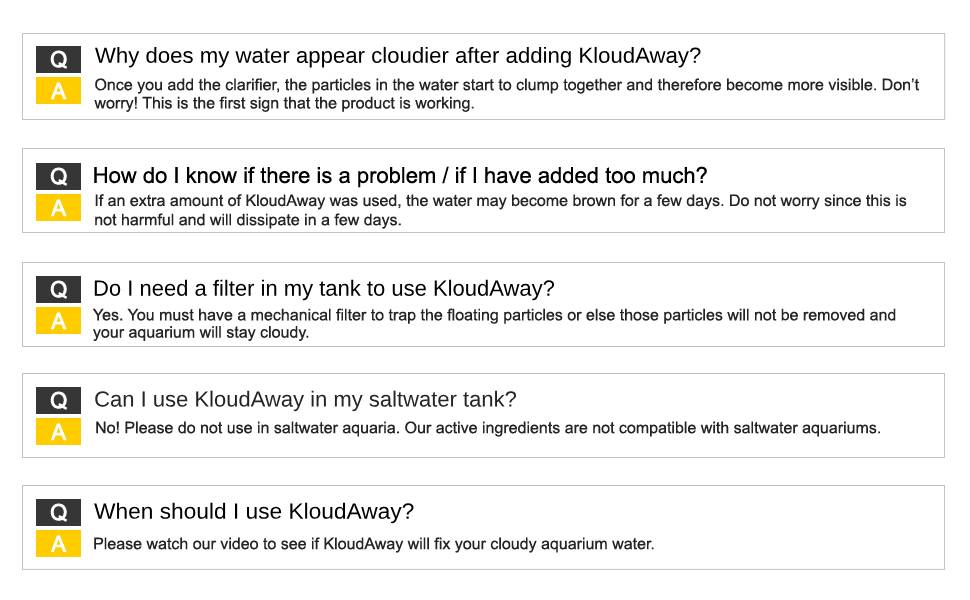Click the 'Please watch our video' answer text
The width and height of the screenshot is (970, 600).
pos(373,545)
